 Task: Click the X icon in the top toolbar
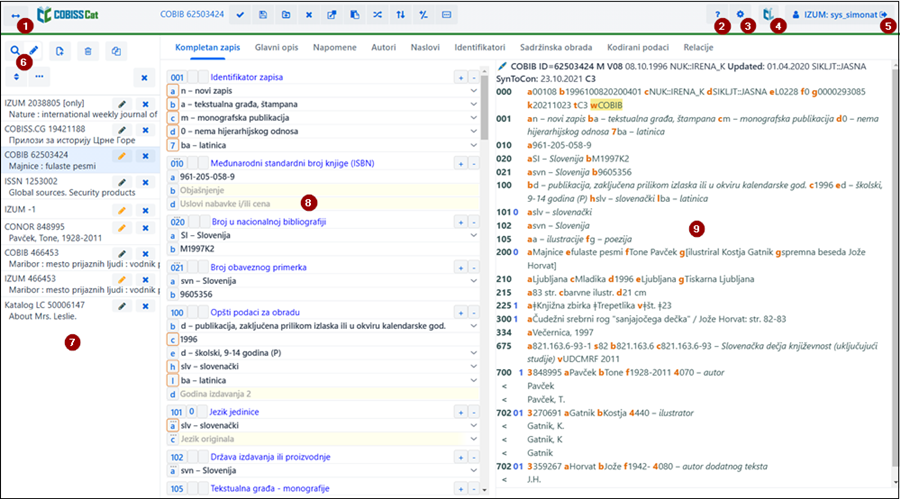coord(309,15)
